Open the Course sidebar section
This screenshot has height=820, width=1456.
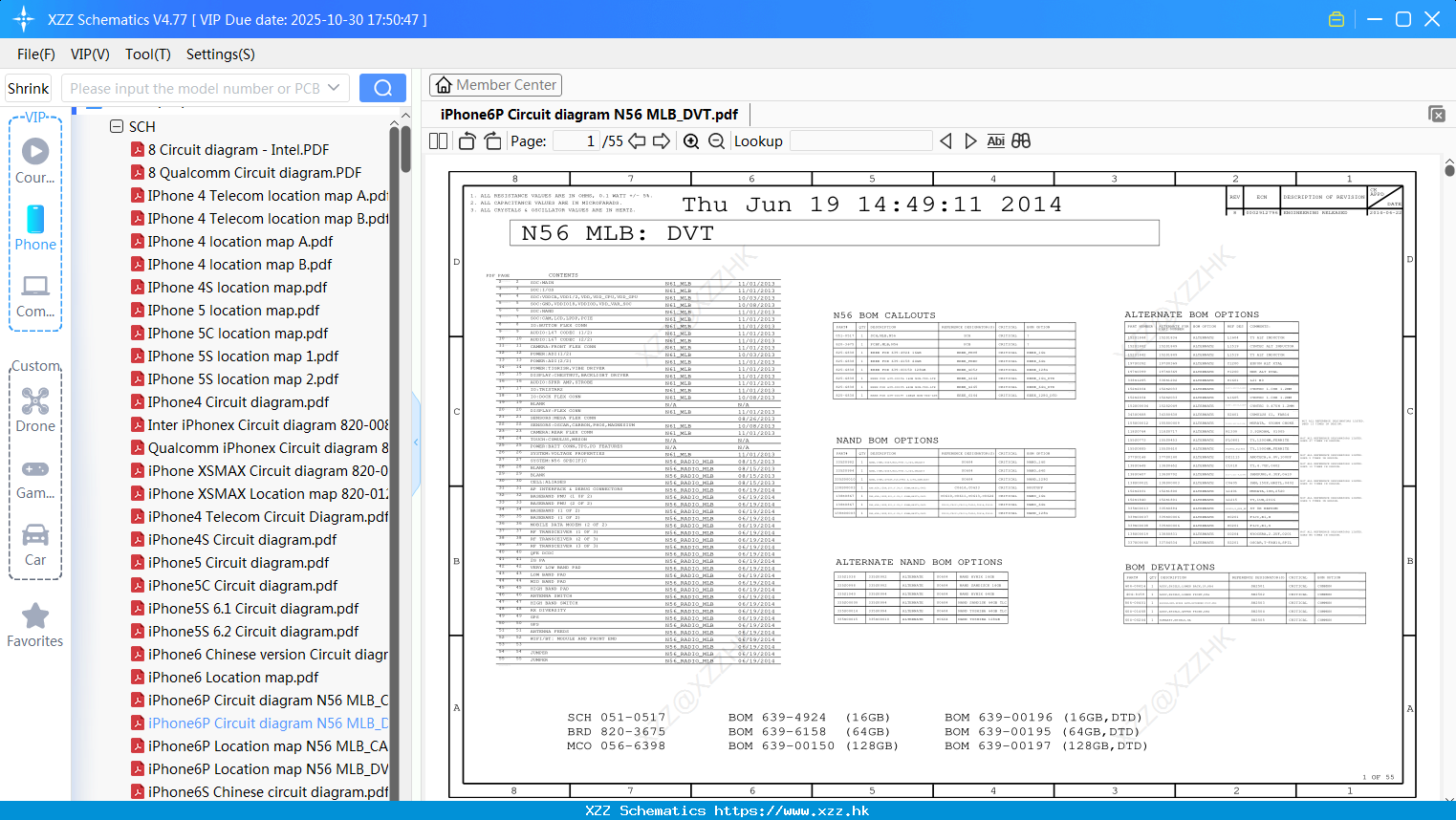[35, 161]
